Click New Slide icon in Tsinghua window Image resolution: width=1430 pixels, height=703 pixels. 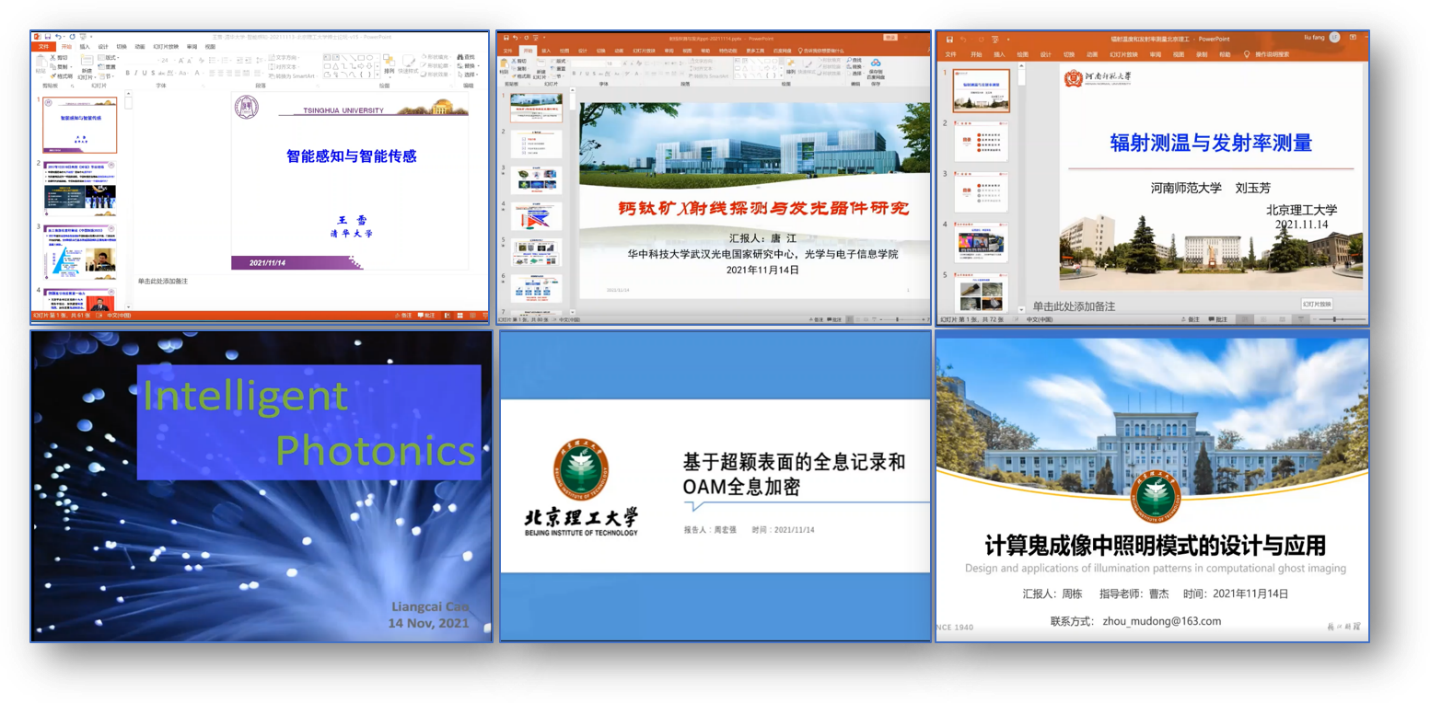pos(88,62)
